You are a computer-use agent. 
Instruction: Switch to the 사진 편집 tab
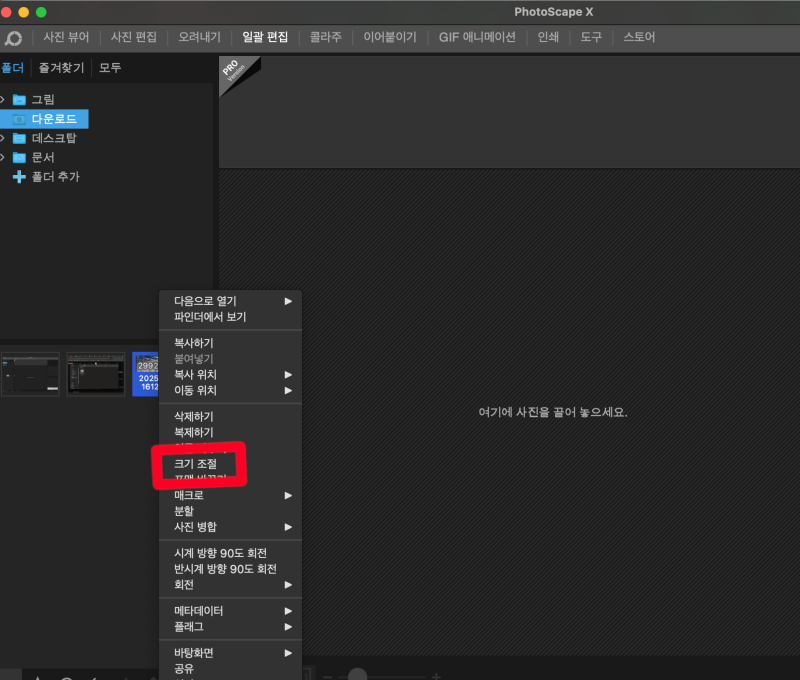point(133,36)
